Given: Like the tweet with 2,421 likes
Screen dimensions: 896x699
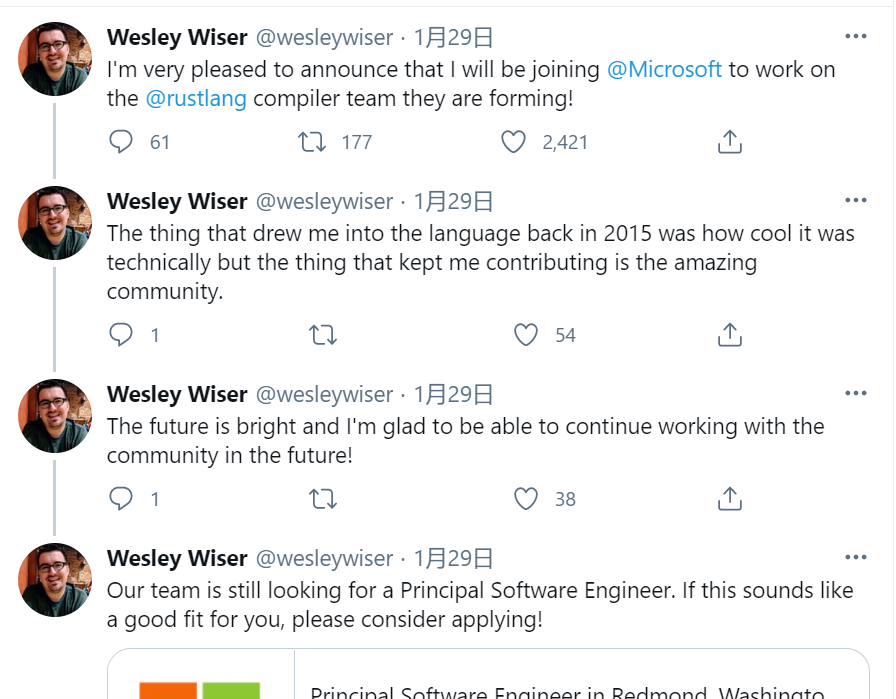Looking at the screenshot, I should click(x=513, y=142).
